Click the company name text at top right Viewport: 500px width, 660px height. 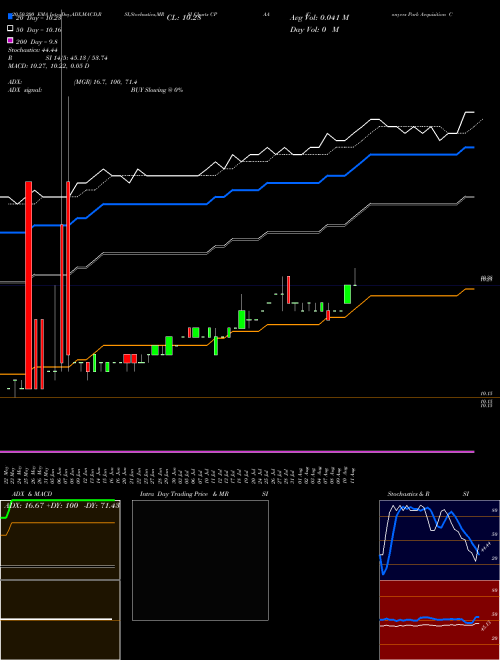pyautogui.click(x=422, y=14)
